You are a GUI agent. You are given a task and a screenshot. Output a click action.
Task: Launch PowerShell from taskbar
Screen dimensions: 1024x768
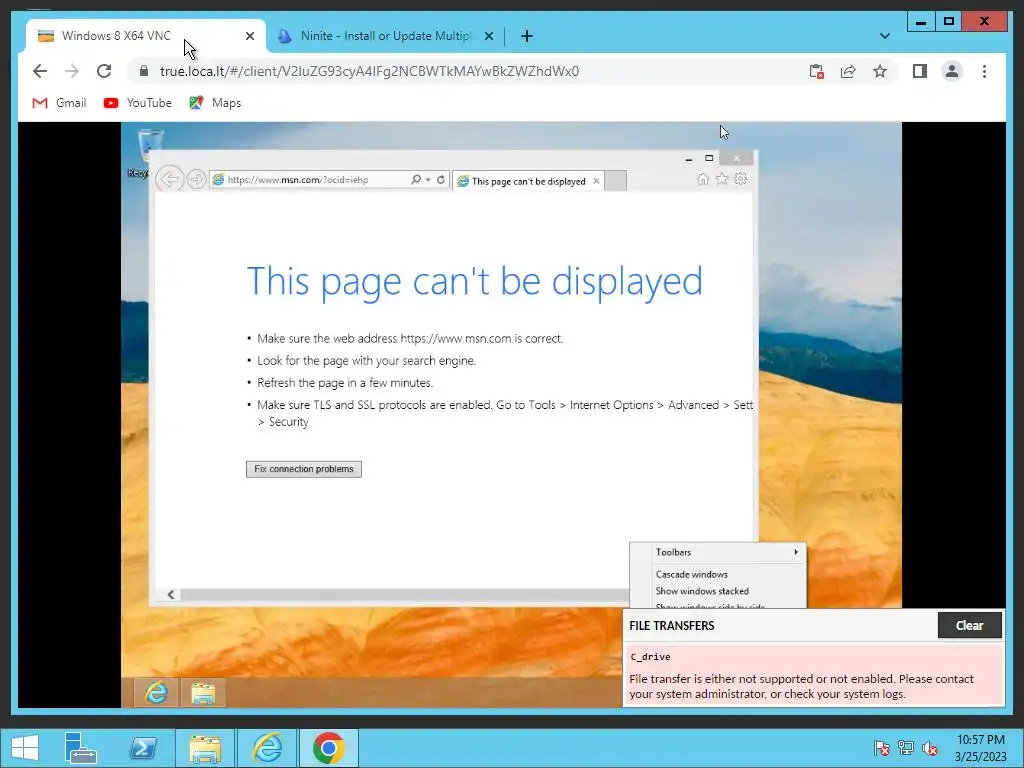(143, 748)
